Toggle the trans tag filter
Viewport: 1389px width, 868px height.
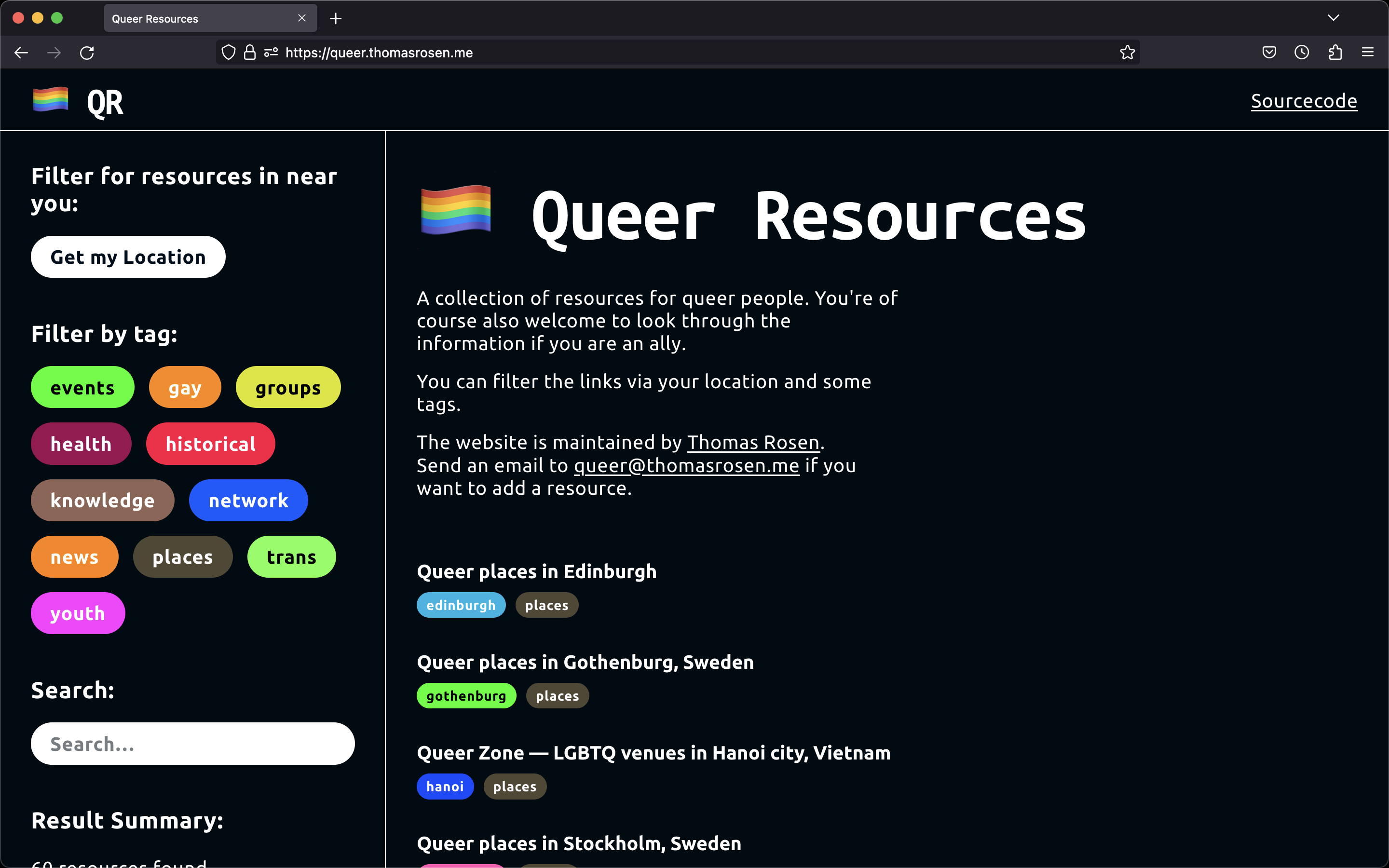tap(292, 557)
